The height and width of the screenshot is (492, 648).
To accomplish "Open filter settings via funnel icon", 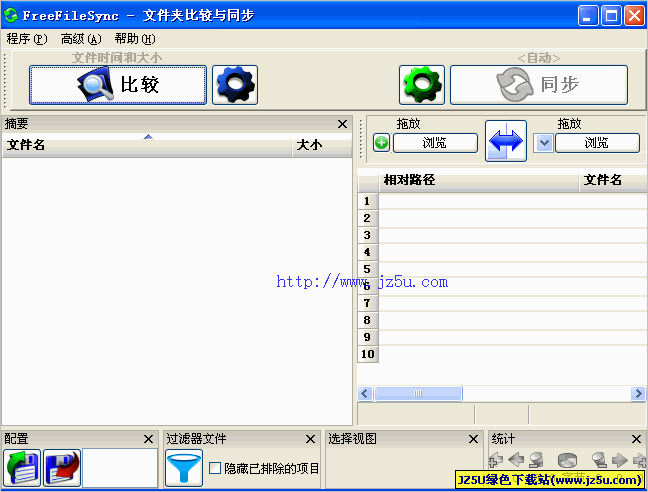I will pos(184,468).
